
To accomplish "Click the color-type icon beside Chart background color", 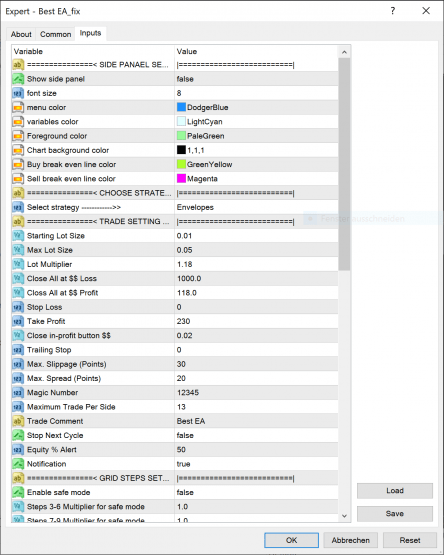I will pos(18,150).
